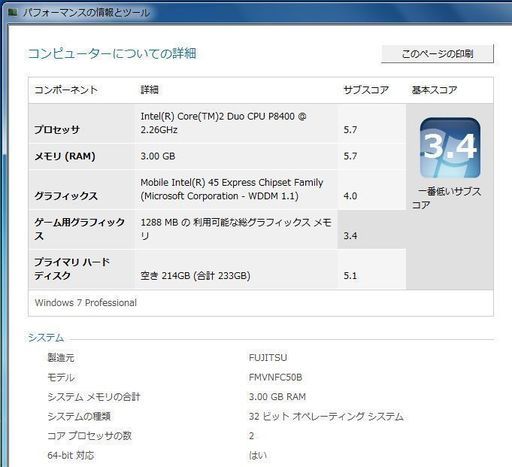This screenshot has height=467, width=512.
Task: Click the Intel Core2 Duo P8400 detail text
Action: [223, 123]
